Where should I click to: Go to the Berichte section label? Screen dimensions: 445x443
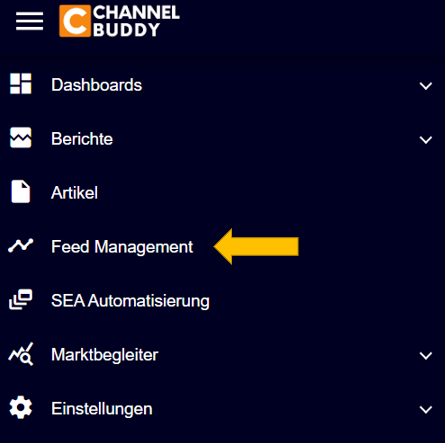click(82, 139)
